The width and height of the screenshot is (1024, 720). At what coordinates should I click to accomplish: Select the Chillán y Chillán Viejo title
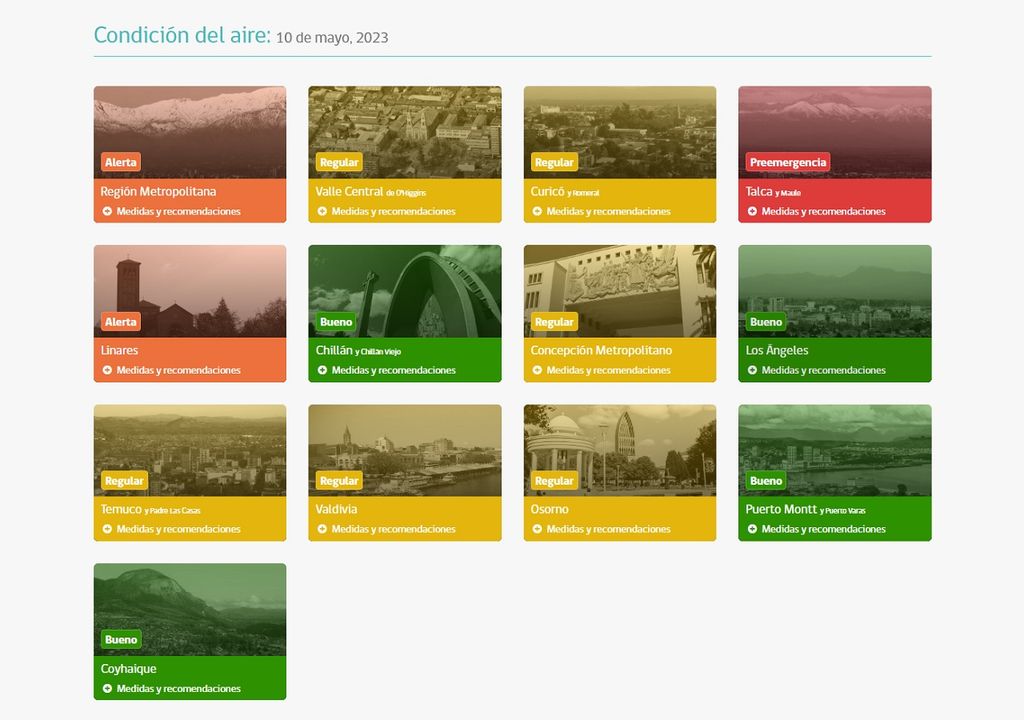359,350
